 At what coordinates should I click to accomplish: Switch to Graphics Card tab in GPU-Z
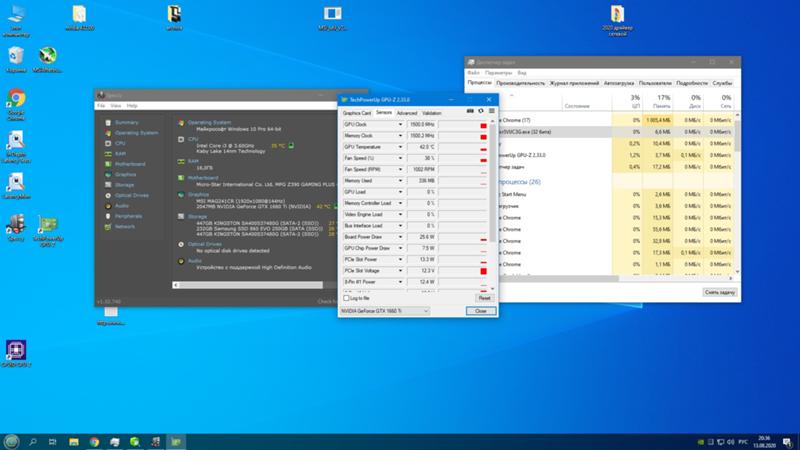pos(357,113)
